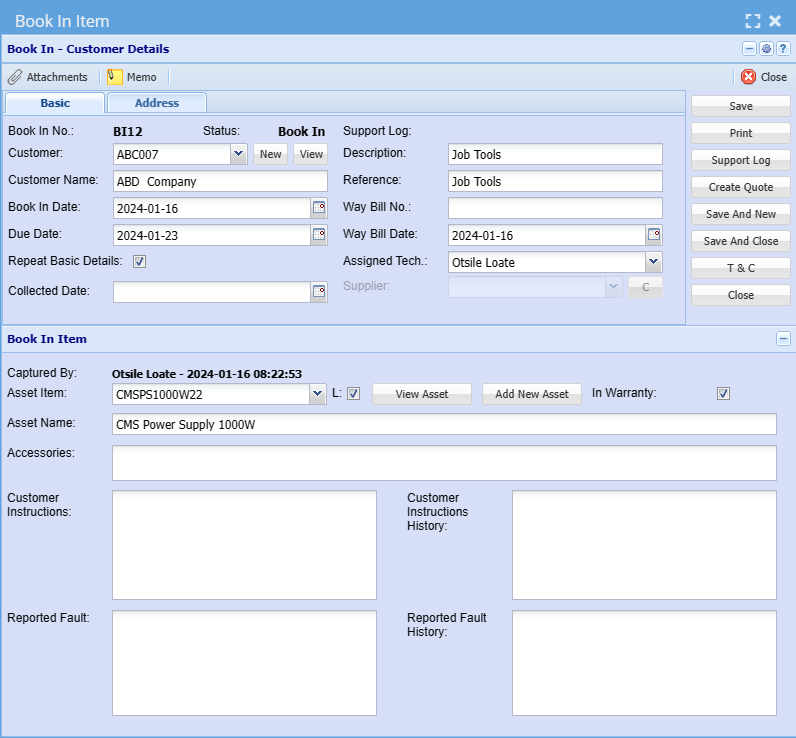Expand the Asset Item dropdown
This screenshot has width=796, height=738.
pos(318,394)
